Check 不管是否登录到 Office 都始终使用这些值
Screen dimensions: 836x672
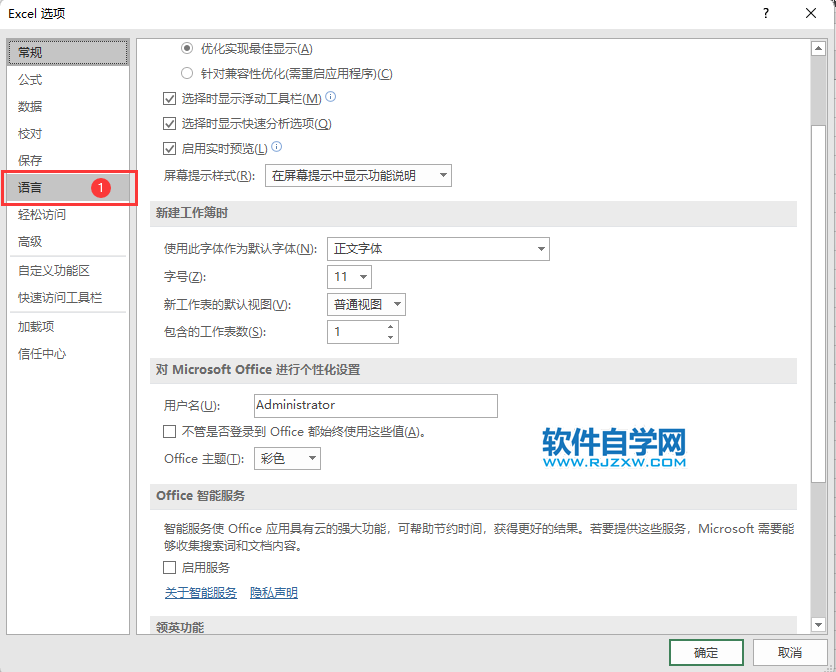170,431
